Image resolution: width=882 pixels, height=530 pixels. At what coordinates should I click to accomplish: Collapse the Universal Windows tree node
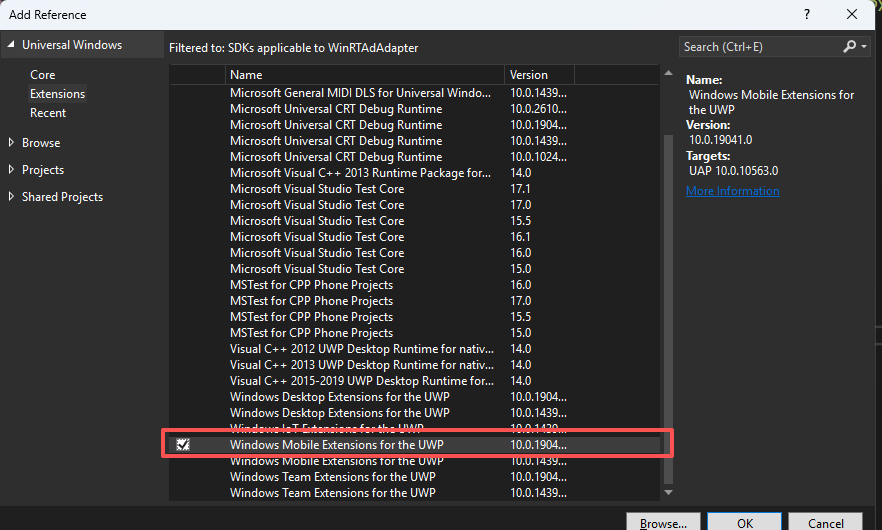[10, 45]
